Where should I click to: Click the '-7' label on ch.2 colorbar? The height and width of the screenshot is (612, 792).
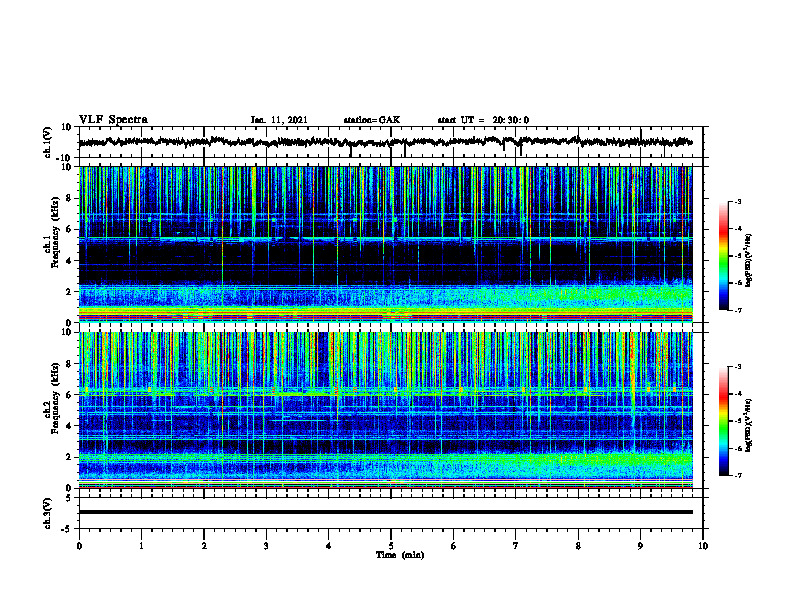click(737, 475)
